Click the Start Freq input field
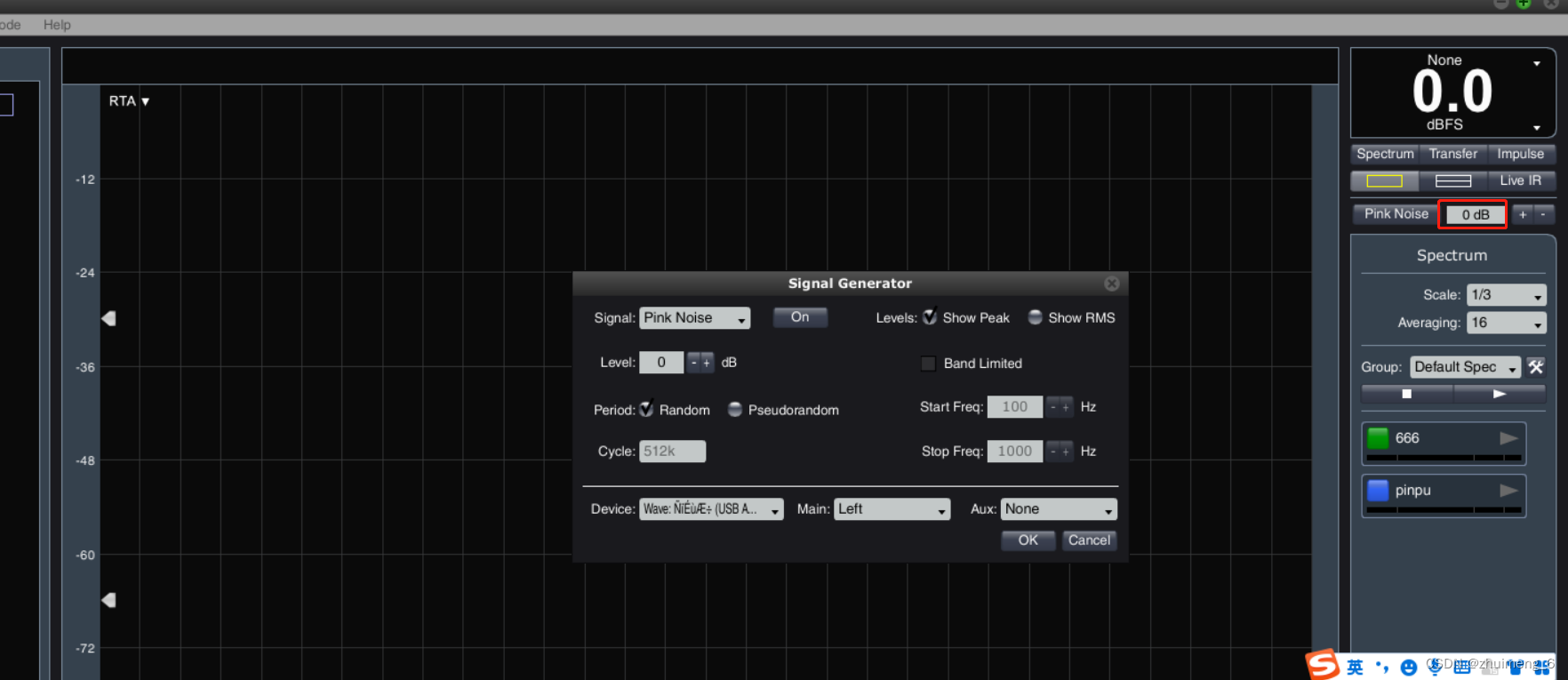Viewport: 1568px width, 680px height. point(1015,407)
